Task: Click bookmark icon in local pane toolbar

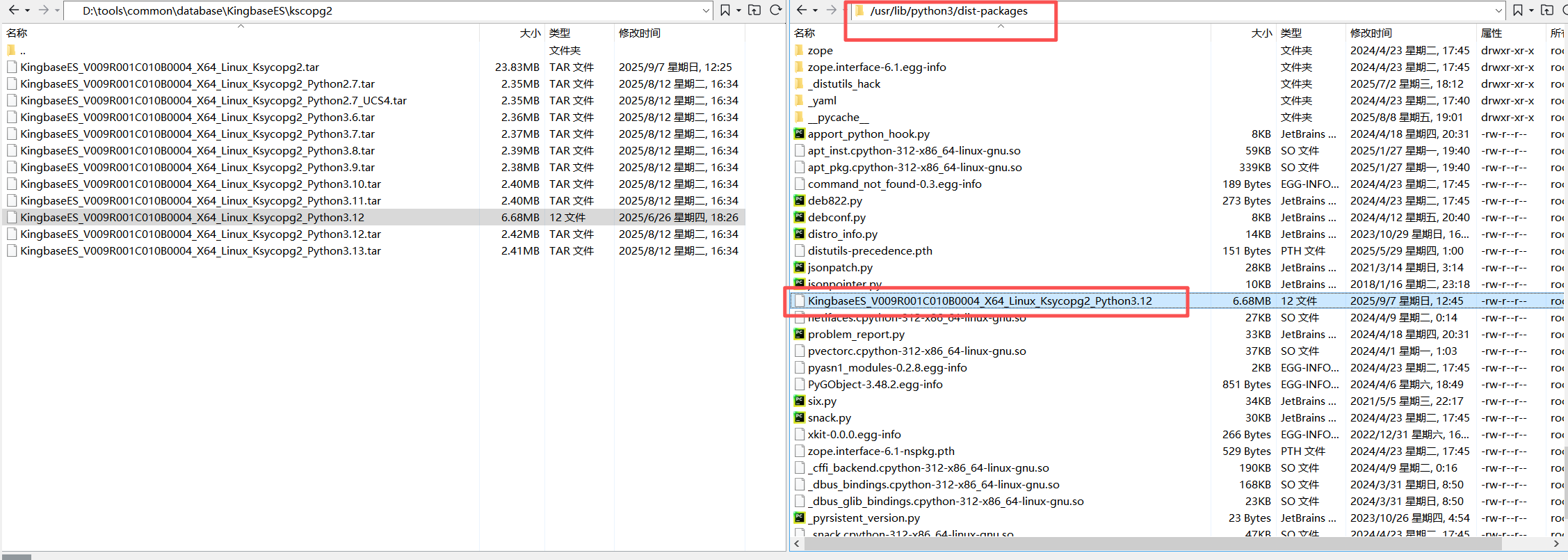Action: coord(725,10)
